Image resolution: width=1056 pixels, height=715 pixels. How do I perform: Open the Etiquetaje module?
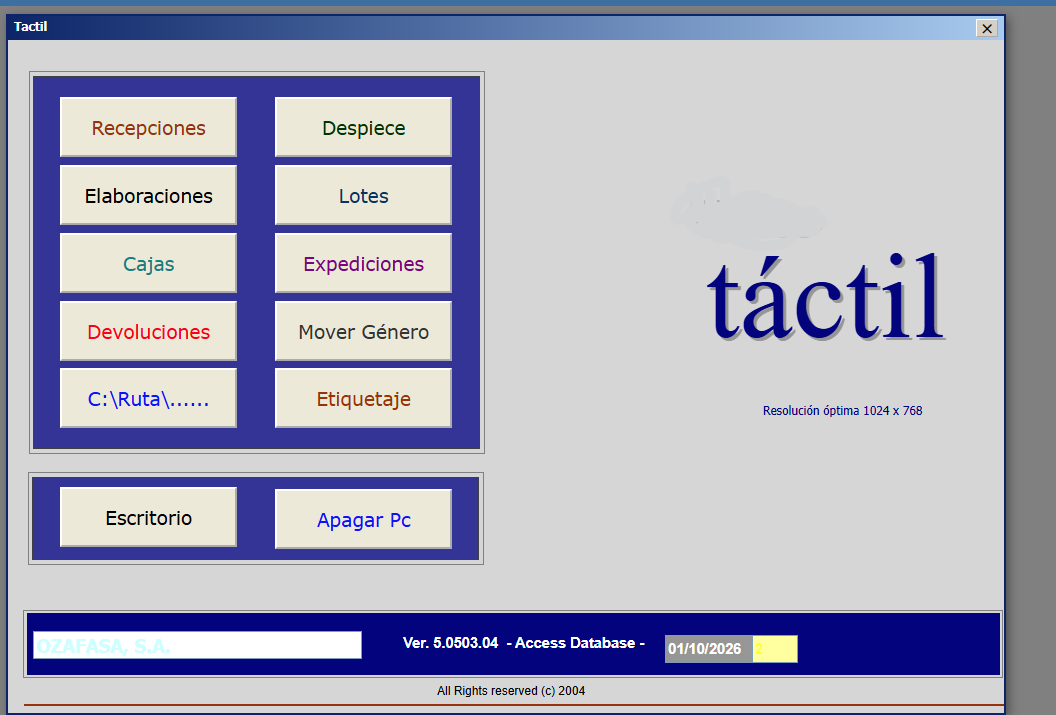[363, 398]
